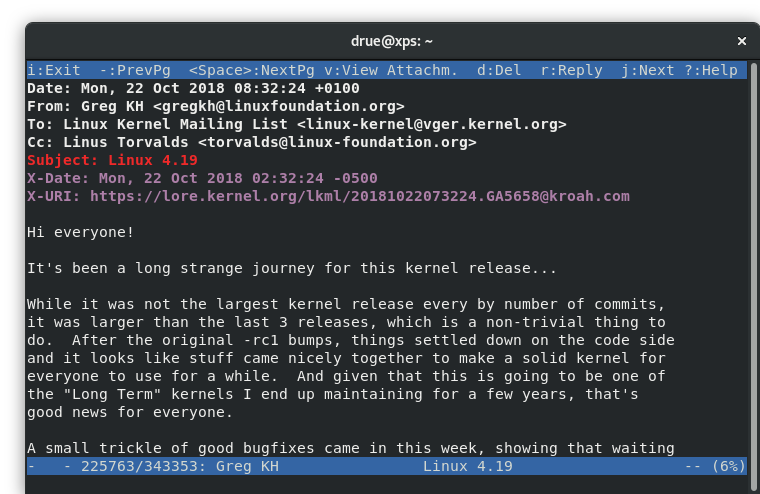Click the Date: Mon, 22 Oct 2018 header

(x=193, y=88)
